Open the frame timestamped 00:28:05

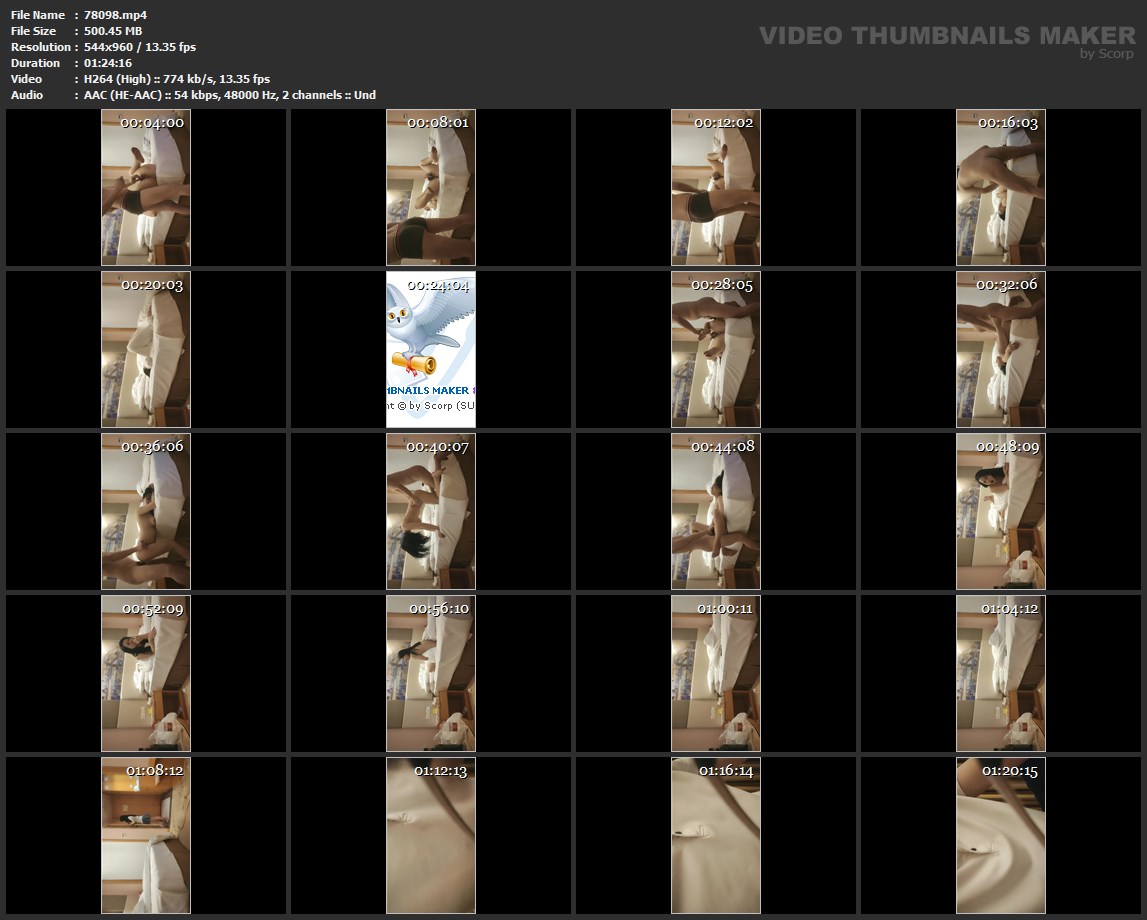coord(716,349)
